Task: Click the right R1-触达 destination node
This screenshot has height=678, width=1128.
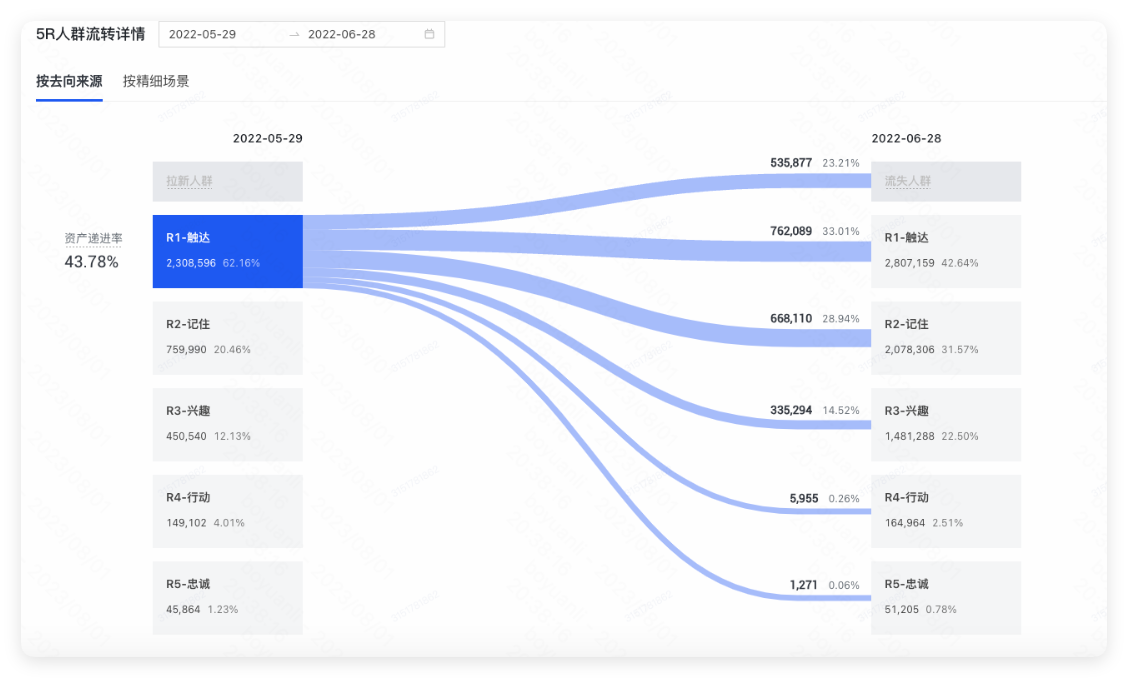Action: click(946, 251)
